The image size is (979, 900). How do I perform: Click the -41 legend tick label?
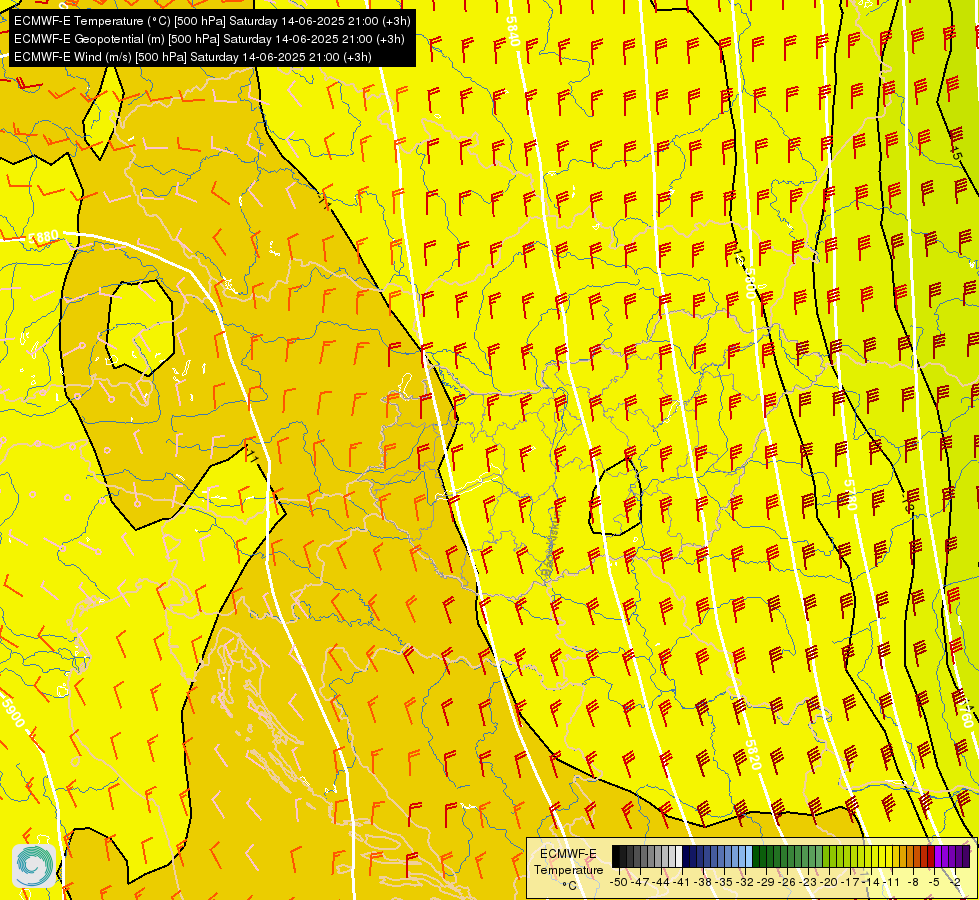click(682, 882)
